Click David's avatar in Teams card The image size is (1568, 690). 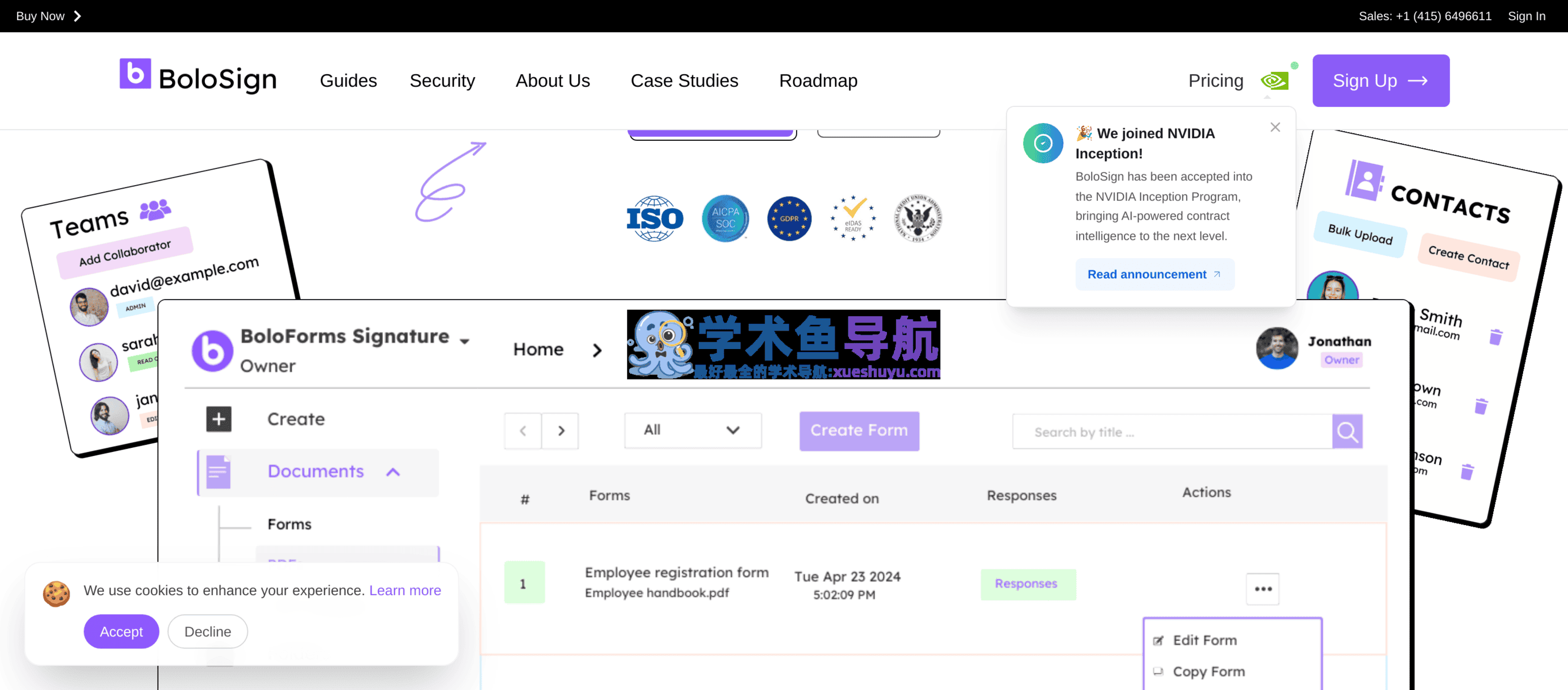click(x=89, y=306)
